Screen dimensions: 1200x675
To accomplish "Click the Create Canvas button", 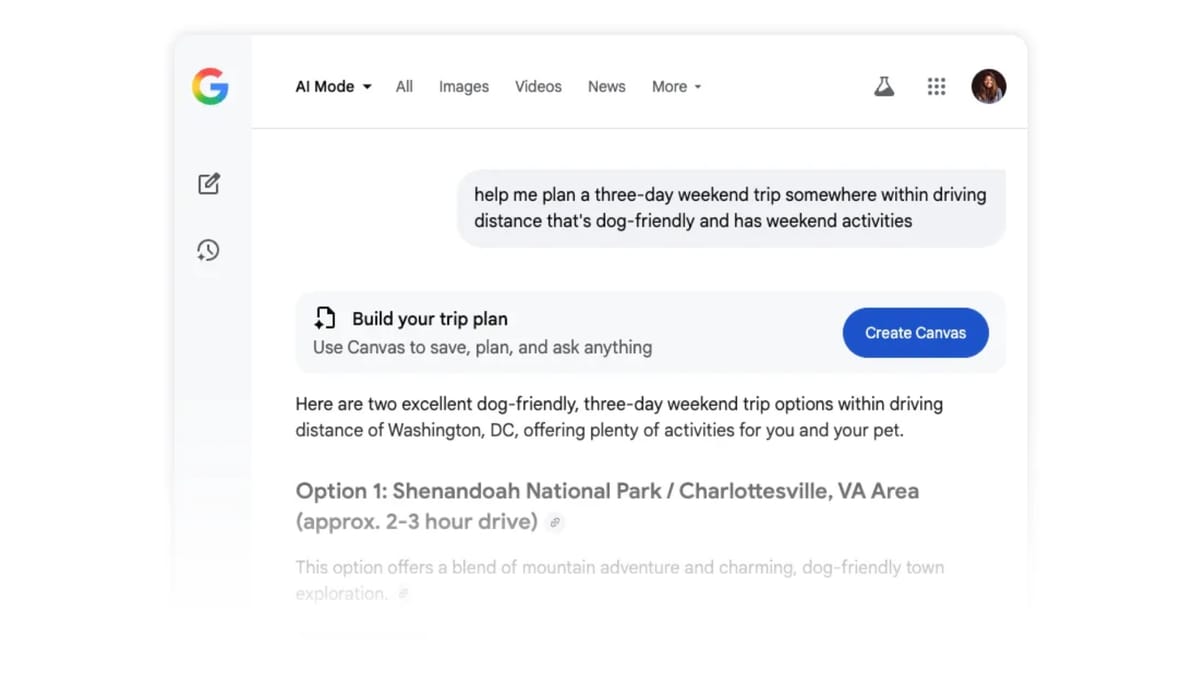I will 915,332.
